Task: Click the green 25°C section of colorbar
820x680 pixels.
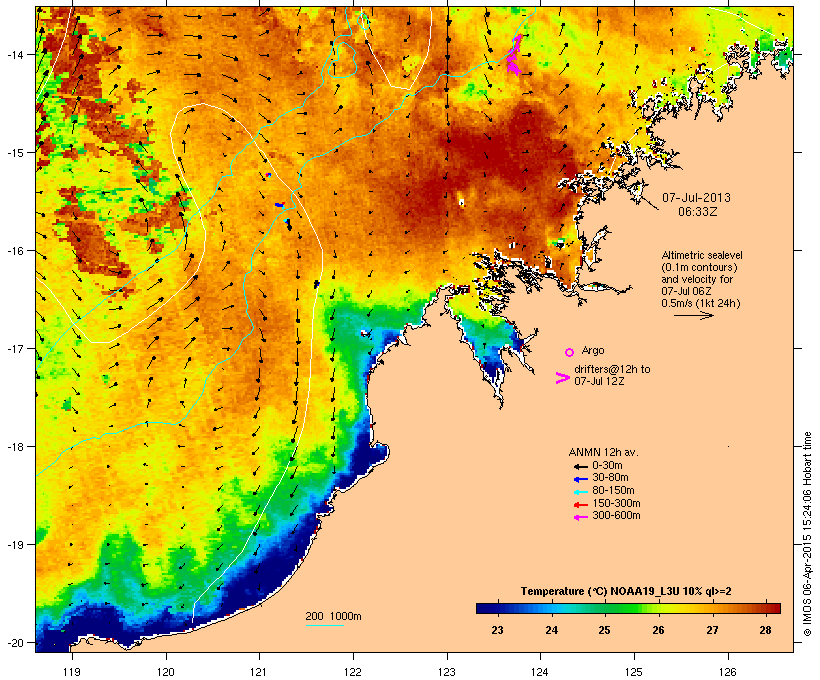Action: click(604, 608)
